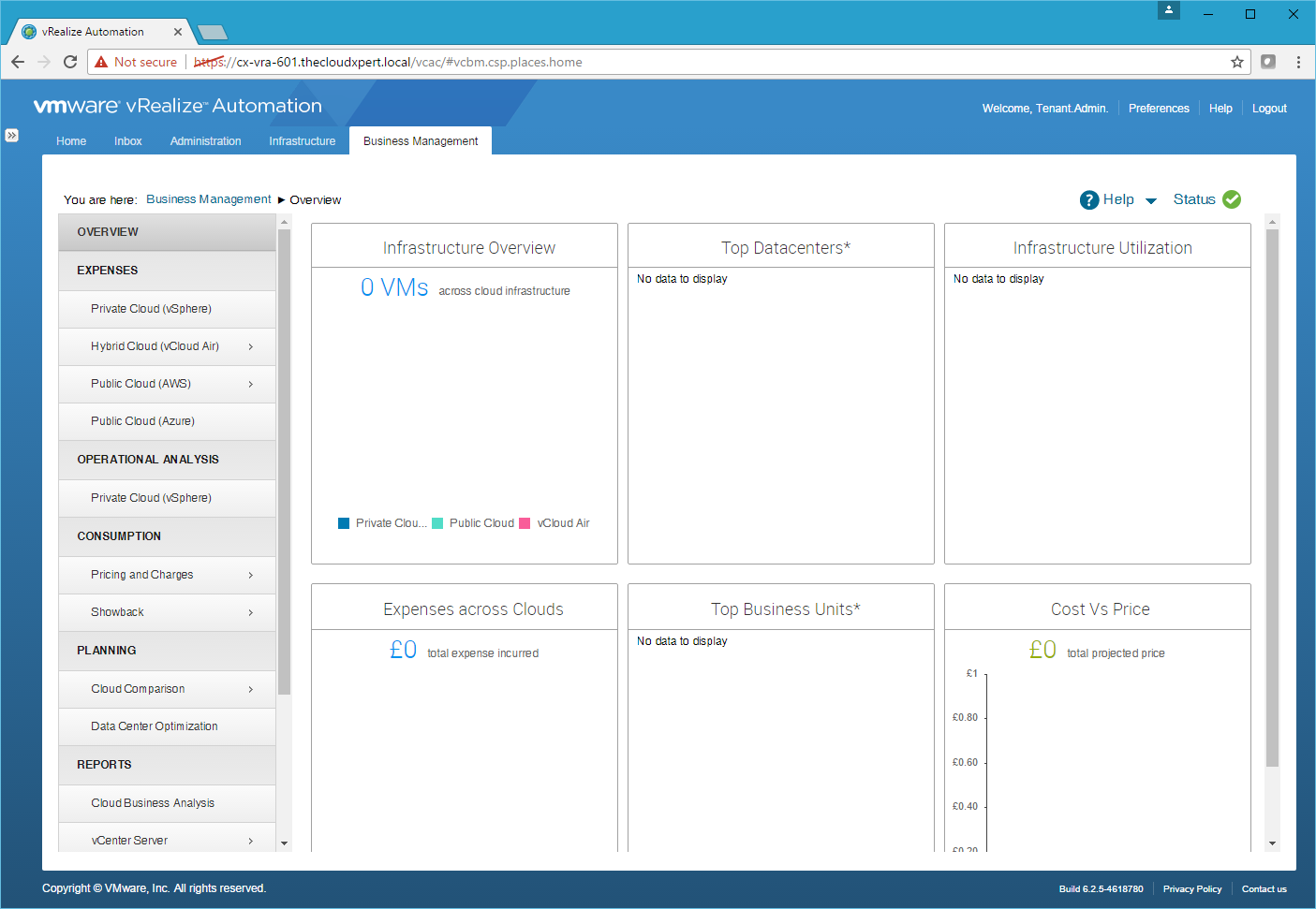Switch to the Infrastructure tab

pos(302,141)
